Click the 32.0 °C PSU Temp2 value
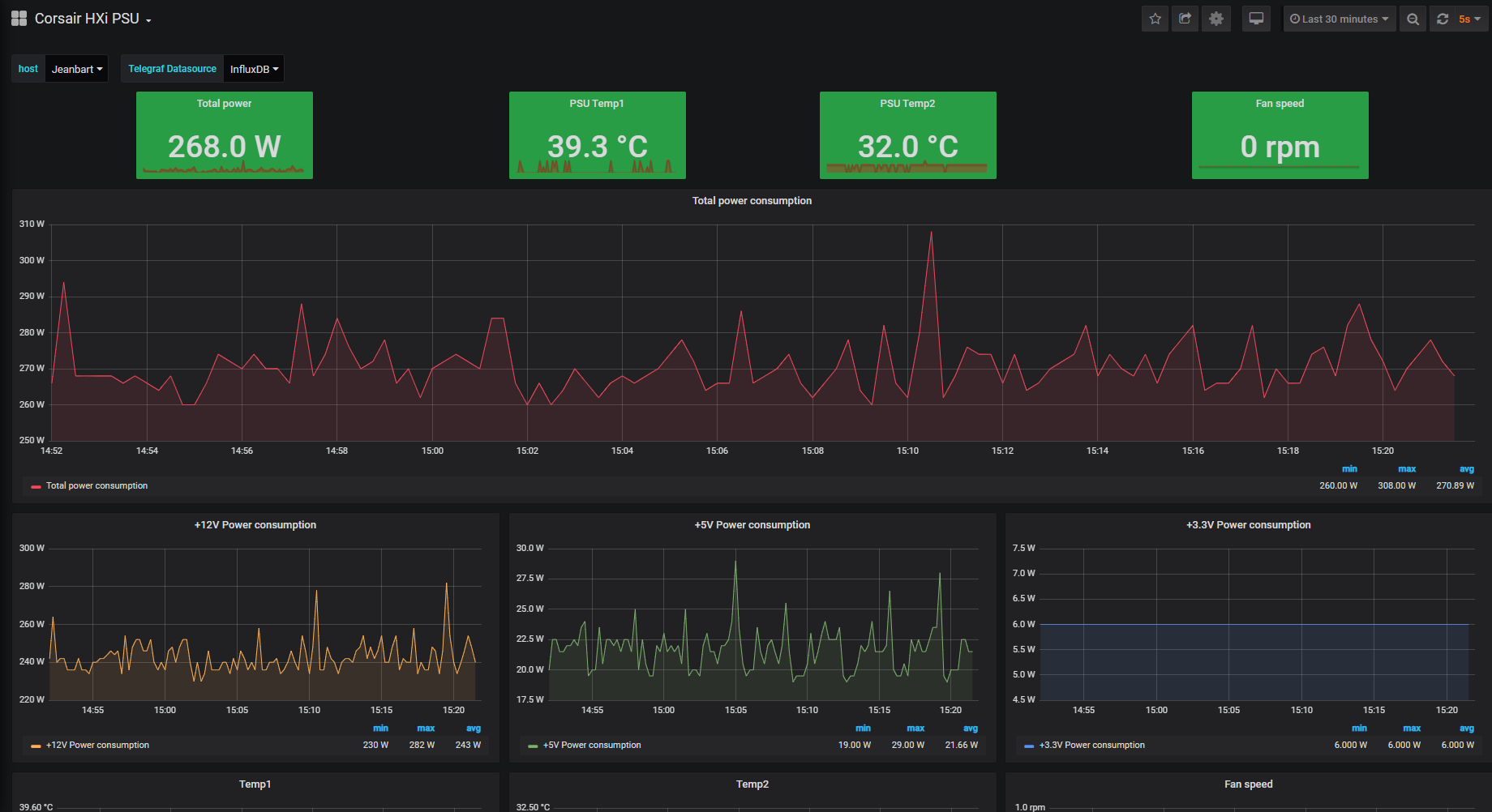The height and width of the screenshot is (812, 1492). pos(908,147)
